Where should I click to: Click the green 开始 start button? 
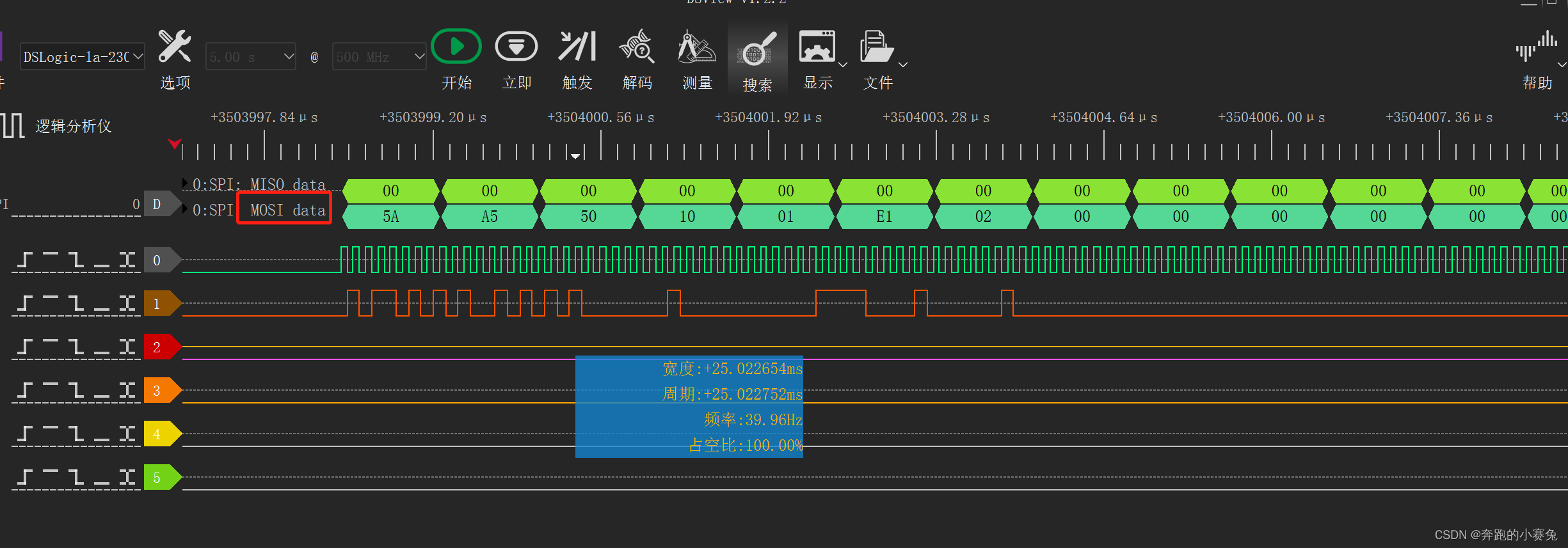click(x=456, y=47)
